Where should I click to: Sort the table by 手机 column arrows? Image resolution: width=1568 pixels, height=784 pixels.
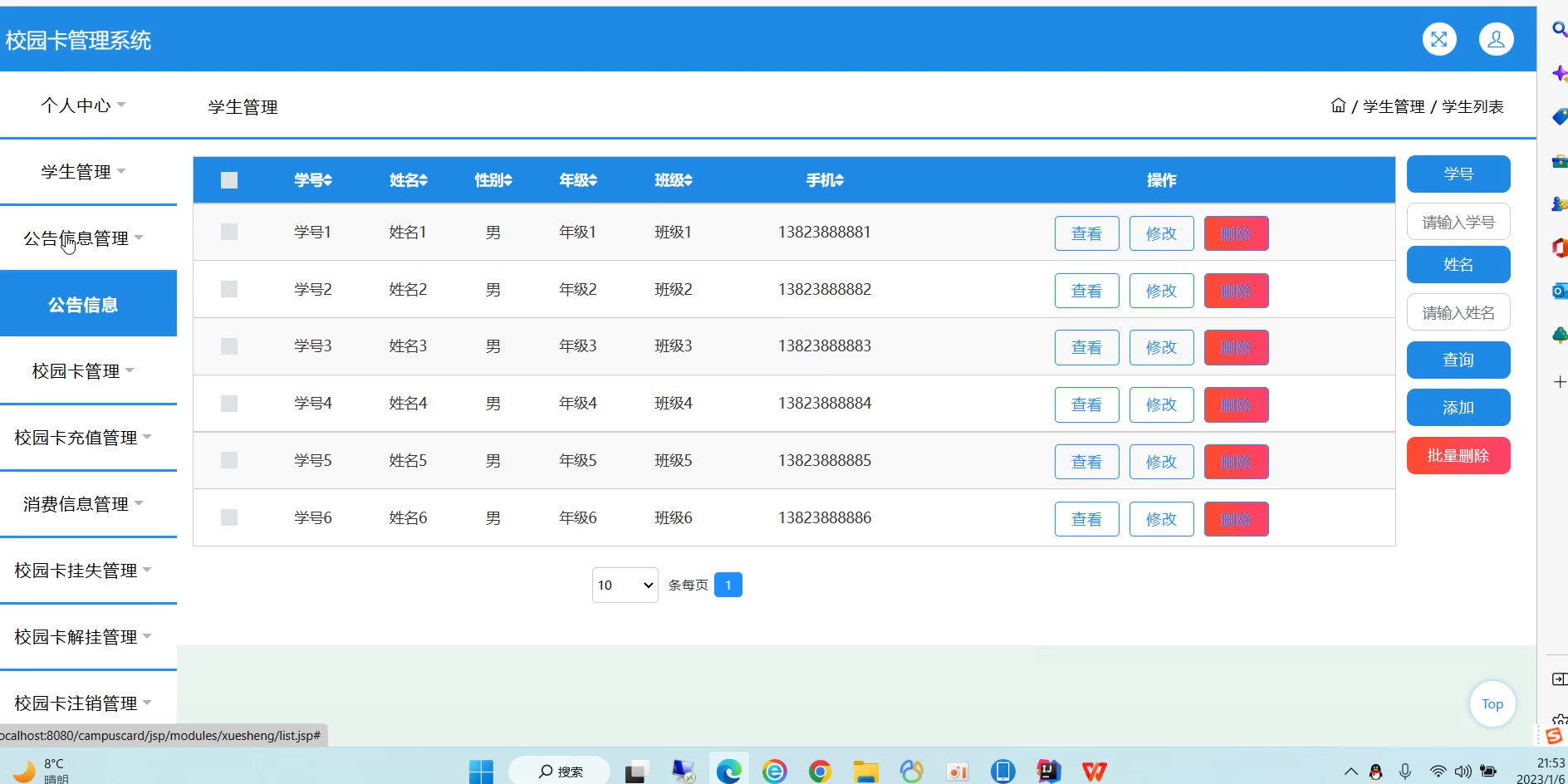[x=839, y=180]
